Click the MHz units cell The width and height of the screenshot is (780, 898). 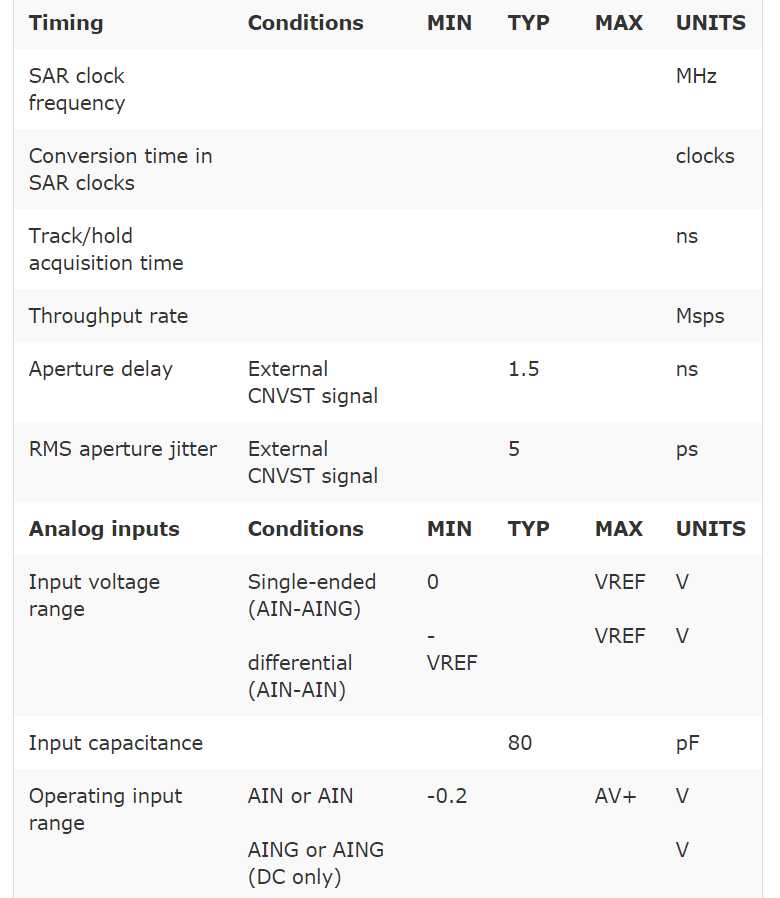pyautogui.click(x=696, y=76)
